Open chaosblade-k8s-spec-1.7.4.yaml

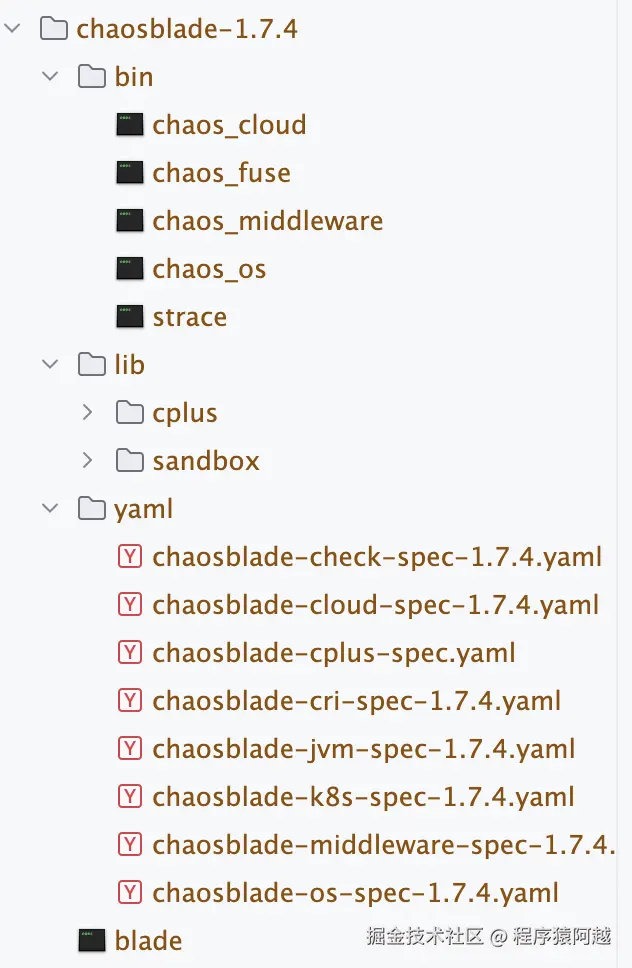point(364,796)
